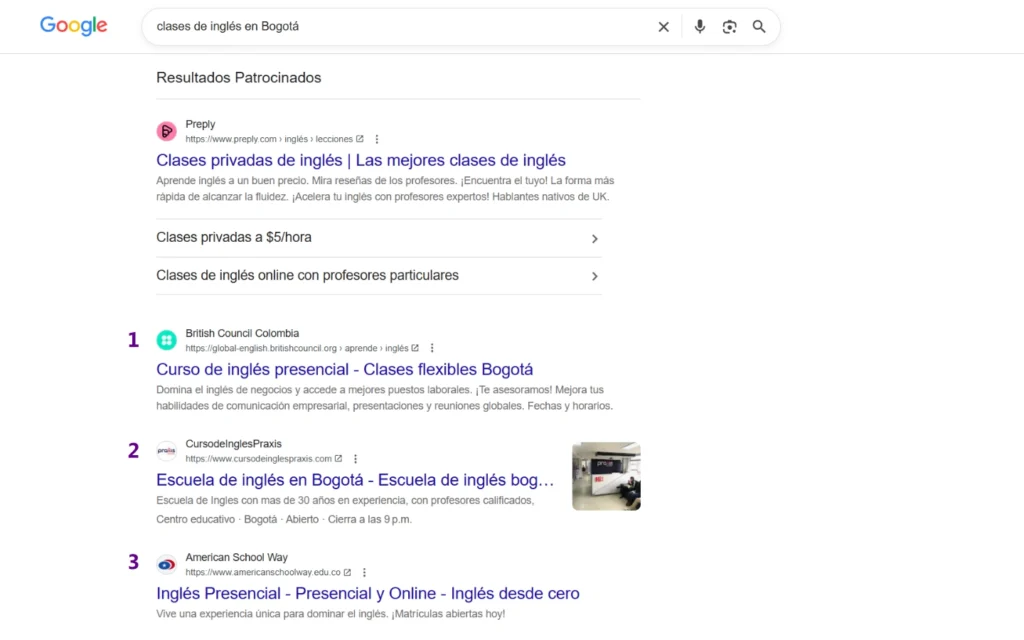This screenshot has width=1024, height=640.
Task: Open Curso de inglés presencial headline
Action: [x=344, y=369]
